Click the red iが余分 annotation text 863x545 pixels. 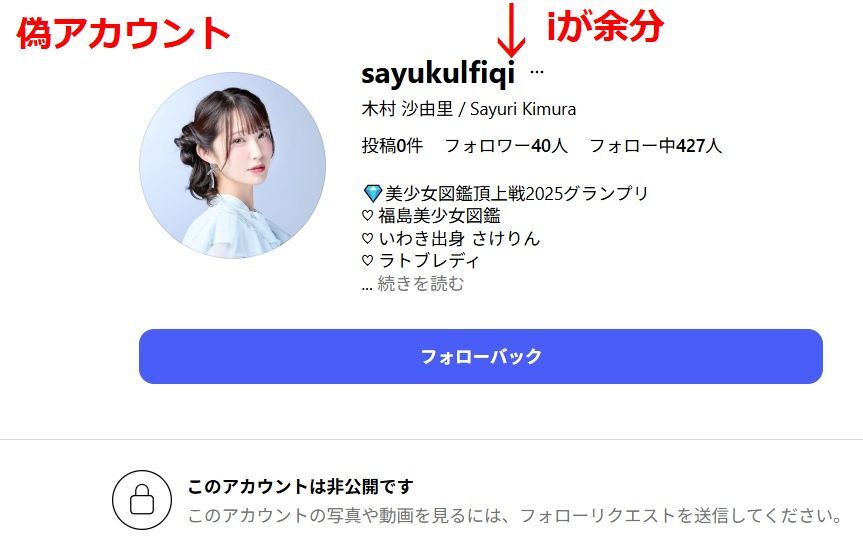click(x=605, y=25)
